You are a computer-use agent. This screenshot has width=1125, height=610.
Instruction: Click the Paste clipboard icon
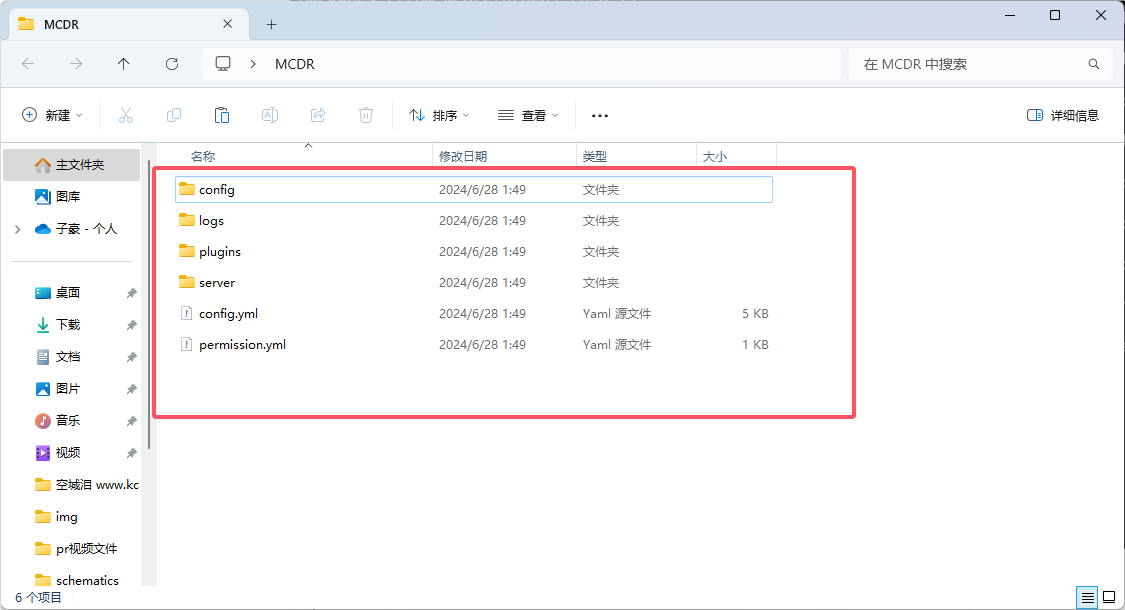click(222, 115)
